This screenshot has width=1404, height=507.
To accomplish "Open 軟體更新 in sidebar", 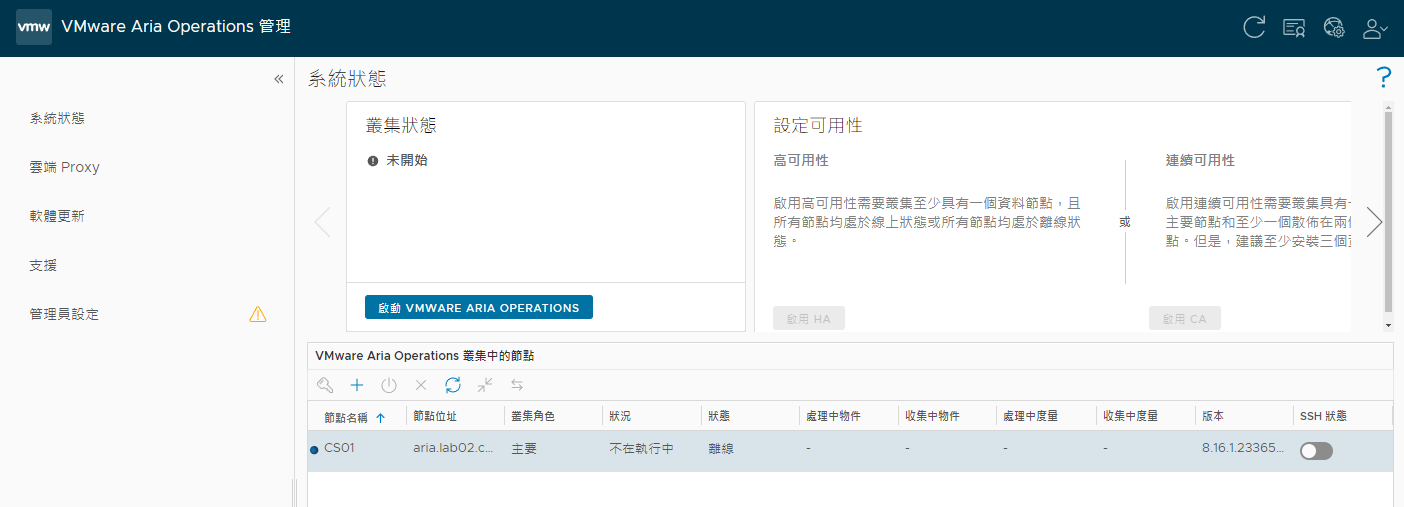I will (57, 216).
